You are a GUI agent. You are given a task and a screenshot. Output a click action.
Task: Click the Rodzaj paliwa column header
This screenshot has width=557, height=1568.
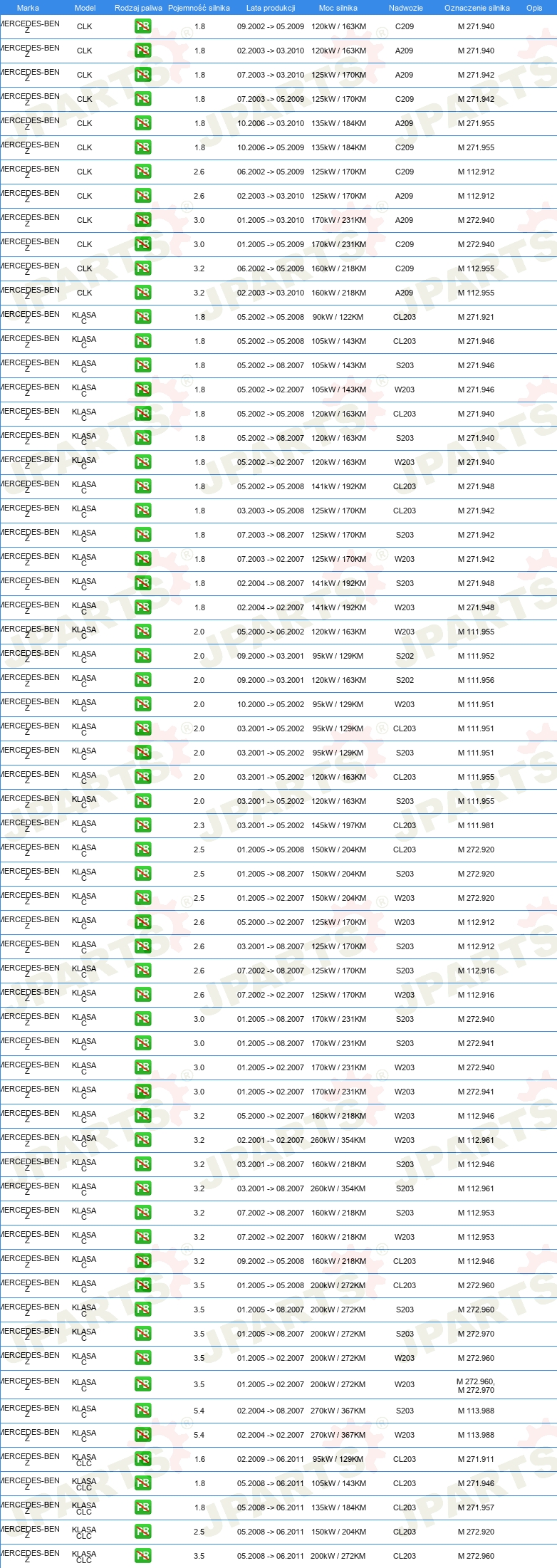click(138, 8)
